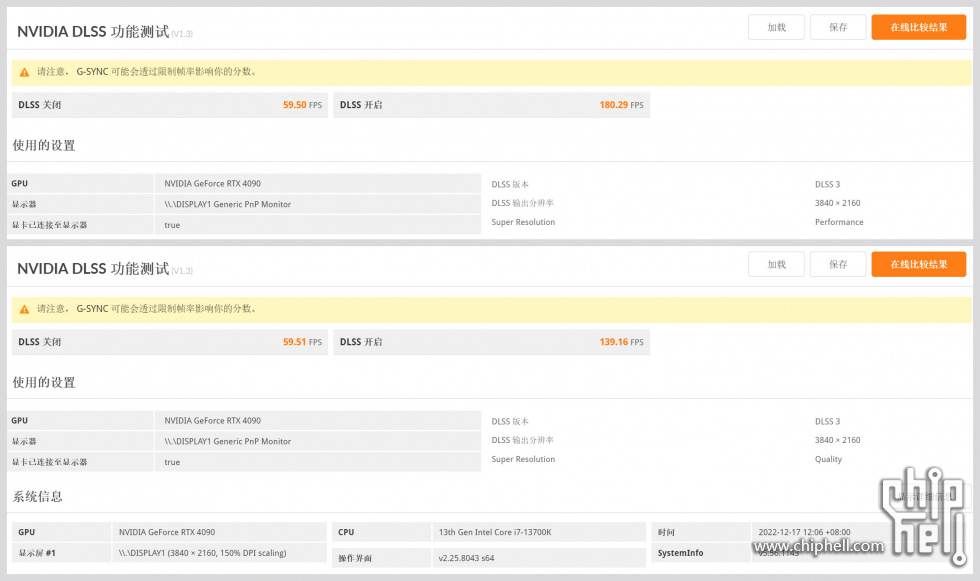The width and height of the screenshot is (980, 581).
Task: Click the DLSS 输出分辨率 label in the upper panel
Action: 522,203
